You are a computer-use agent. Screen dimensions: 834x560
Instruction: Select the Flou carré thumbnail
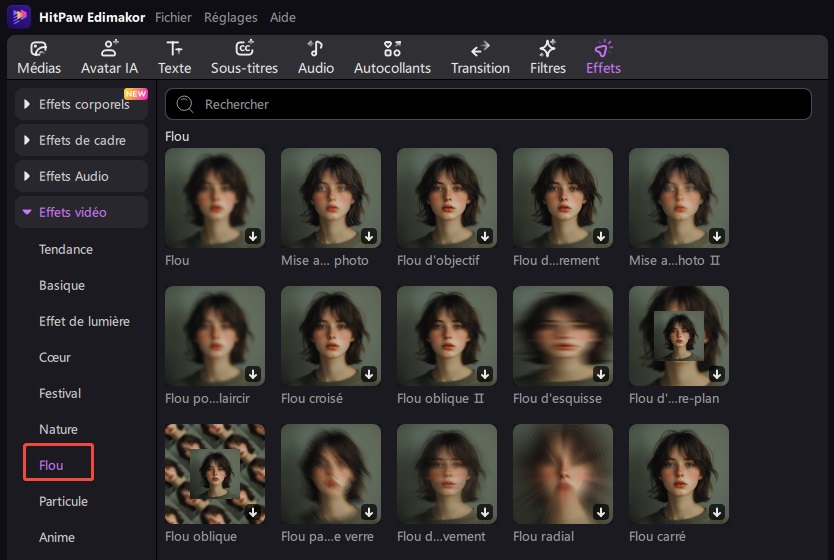(x=679, y=474)
